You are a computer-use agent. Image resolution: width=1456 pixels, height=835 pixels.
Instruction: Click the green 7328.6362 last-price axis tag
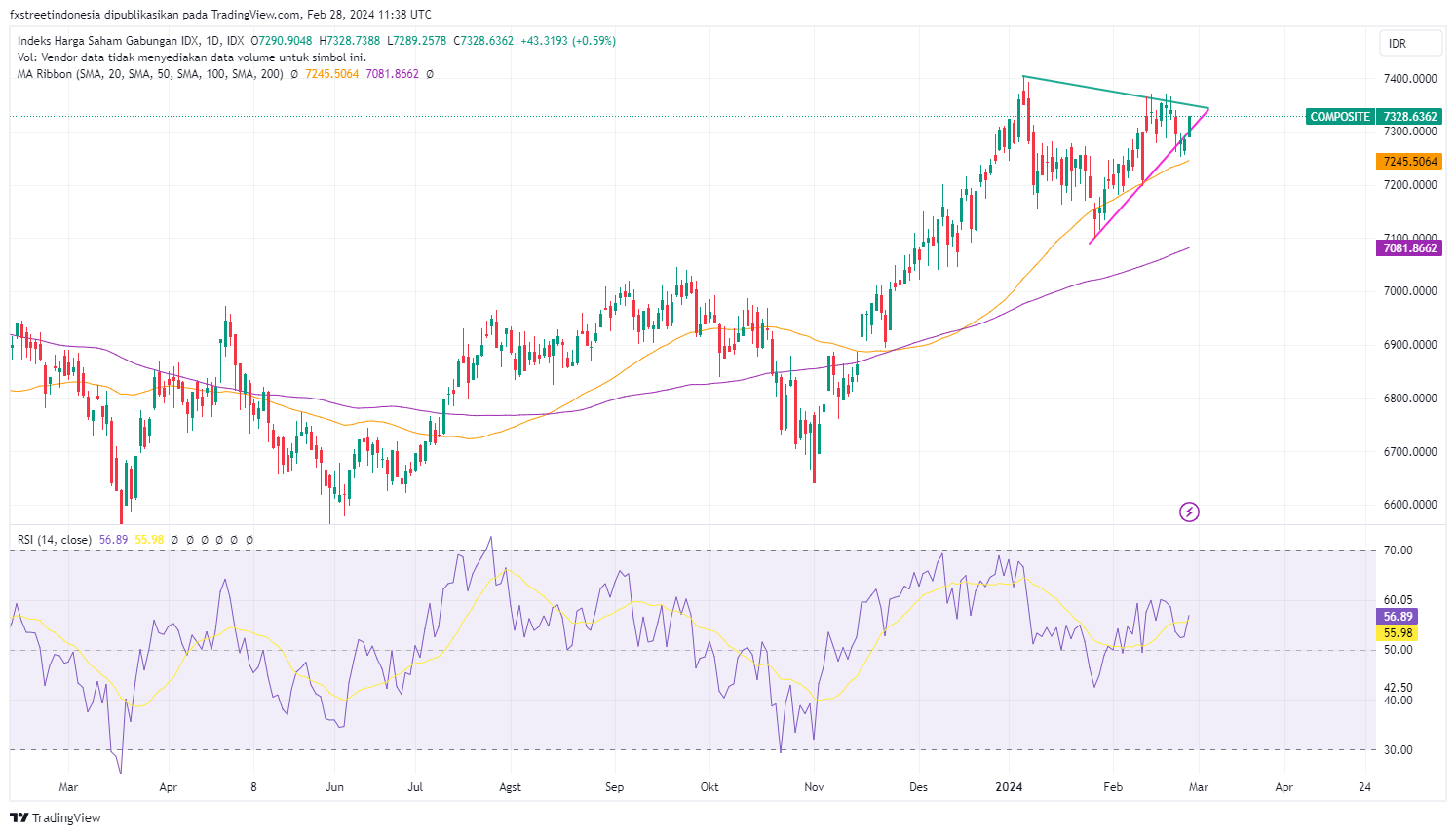point(1410,117)
